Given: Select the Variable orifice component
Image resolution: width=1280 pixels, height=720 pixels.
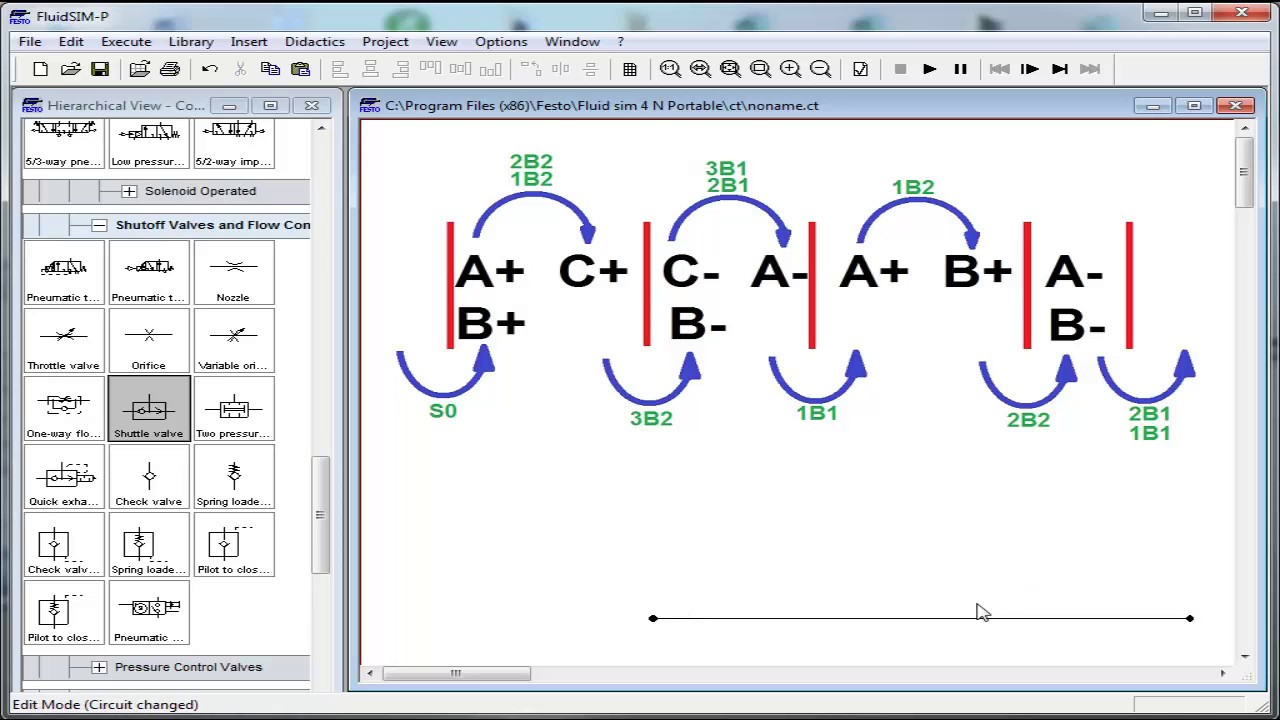Looking at the screenshot, I should coord(233,341).
